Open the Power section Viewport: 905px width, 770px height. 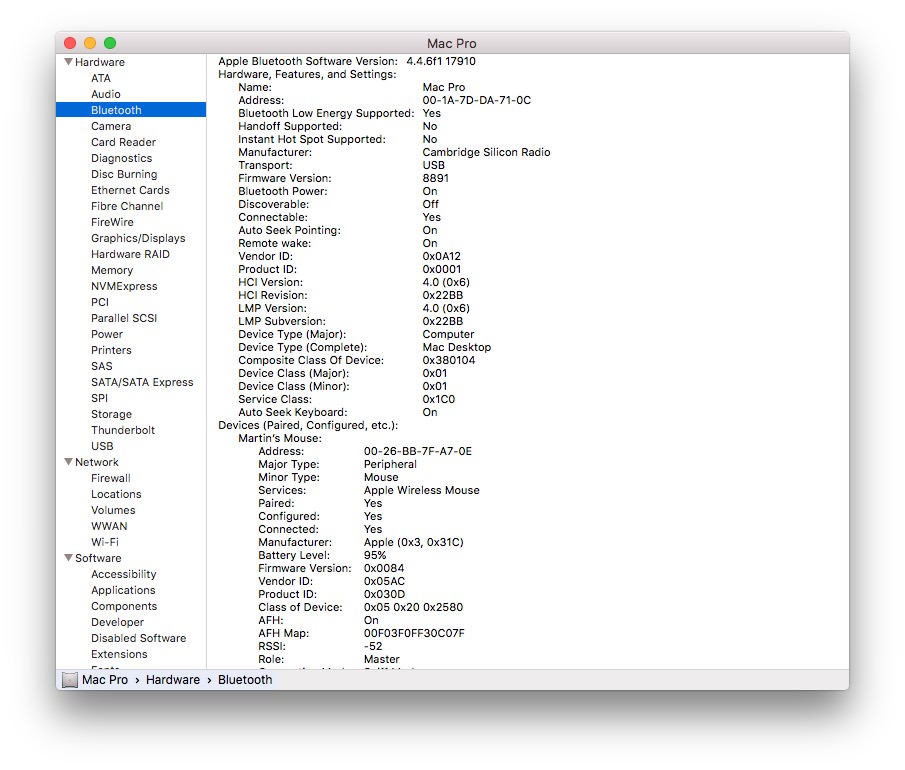click(x=107, y=334)
